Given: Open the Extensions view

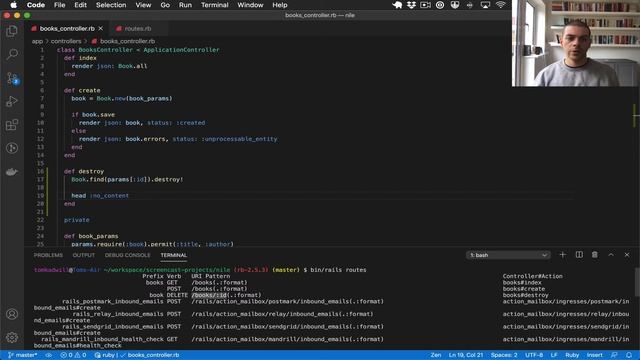Looking at the screenshot, I should [x=12, y=124].
